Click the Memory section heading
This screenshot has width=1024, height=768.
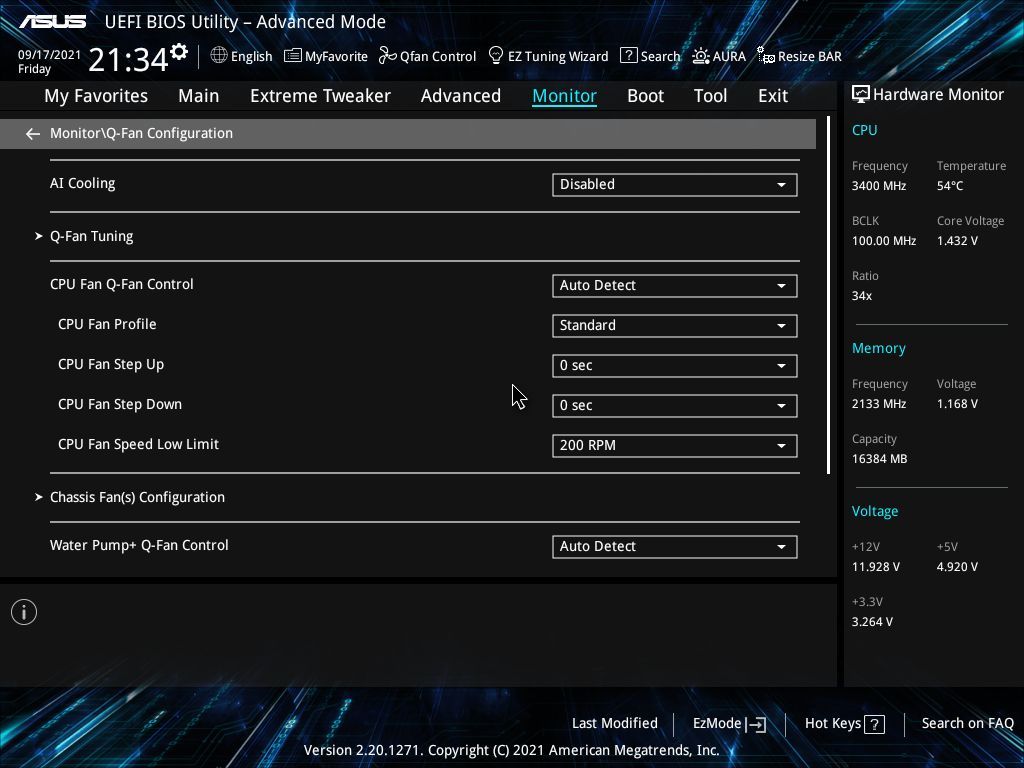[878, 349]
